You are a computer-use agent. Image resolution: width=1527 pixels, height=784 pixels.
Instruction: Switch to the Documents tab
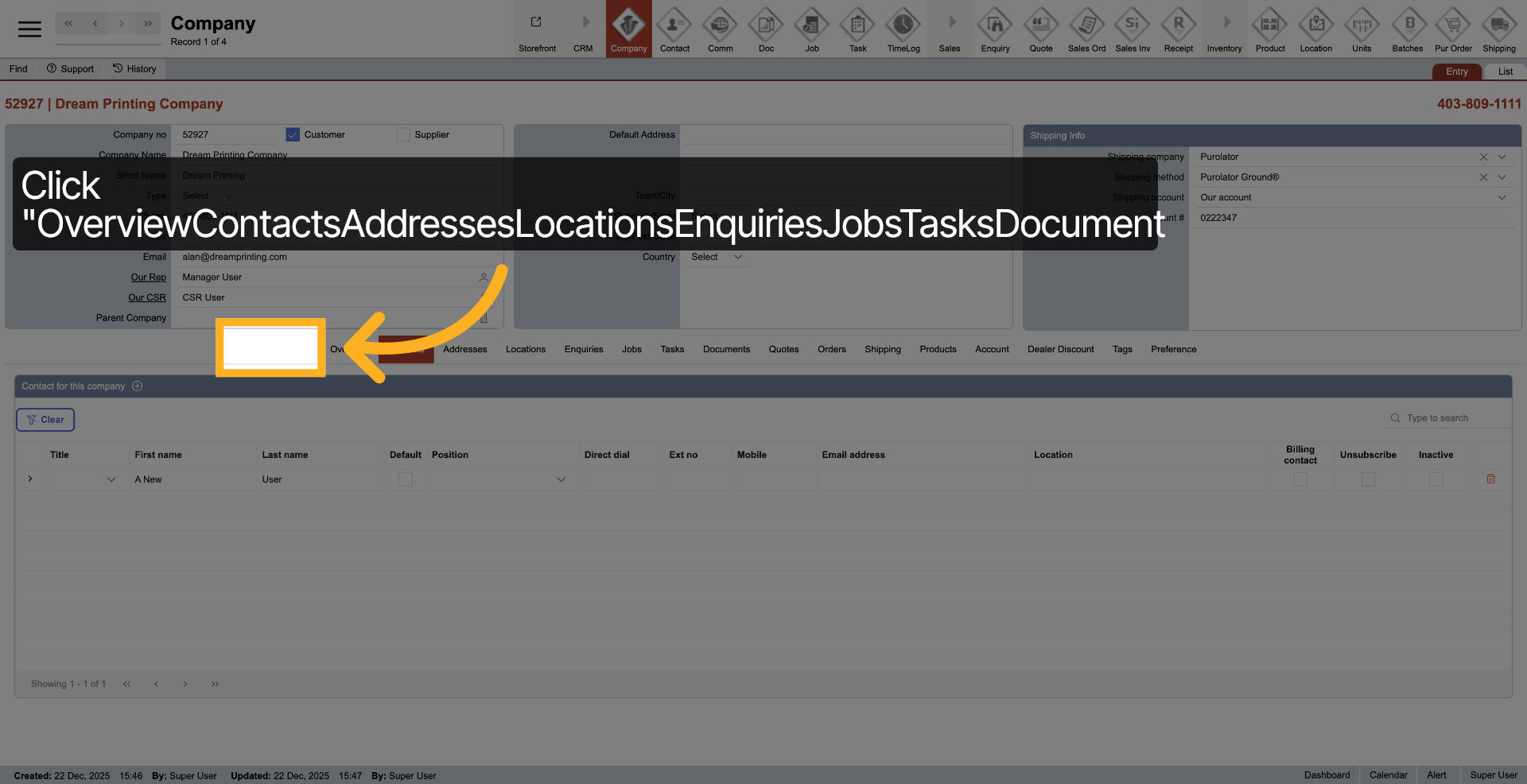click(x=726, y=349)
